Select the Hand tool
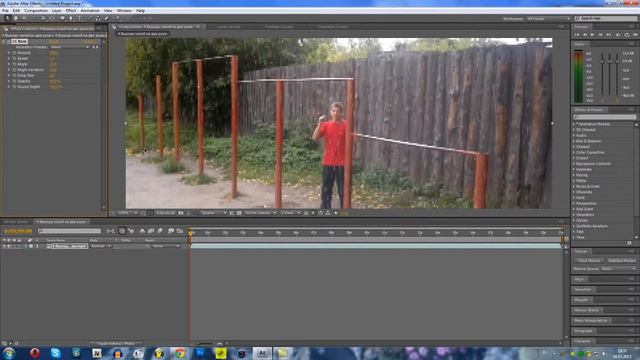 coord(16,18)
